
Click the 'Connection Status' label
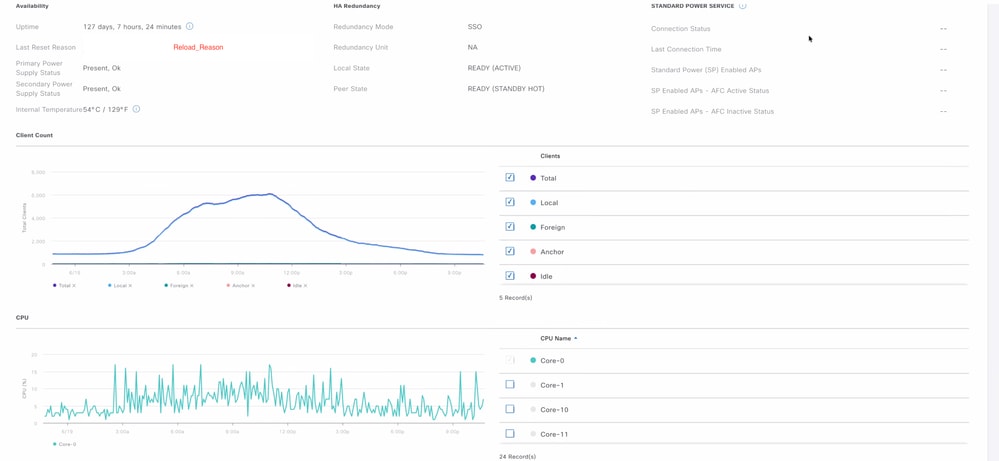click(x=680, y=29)
